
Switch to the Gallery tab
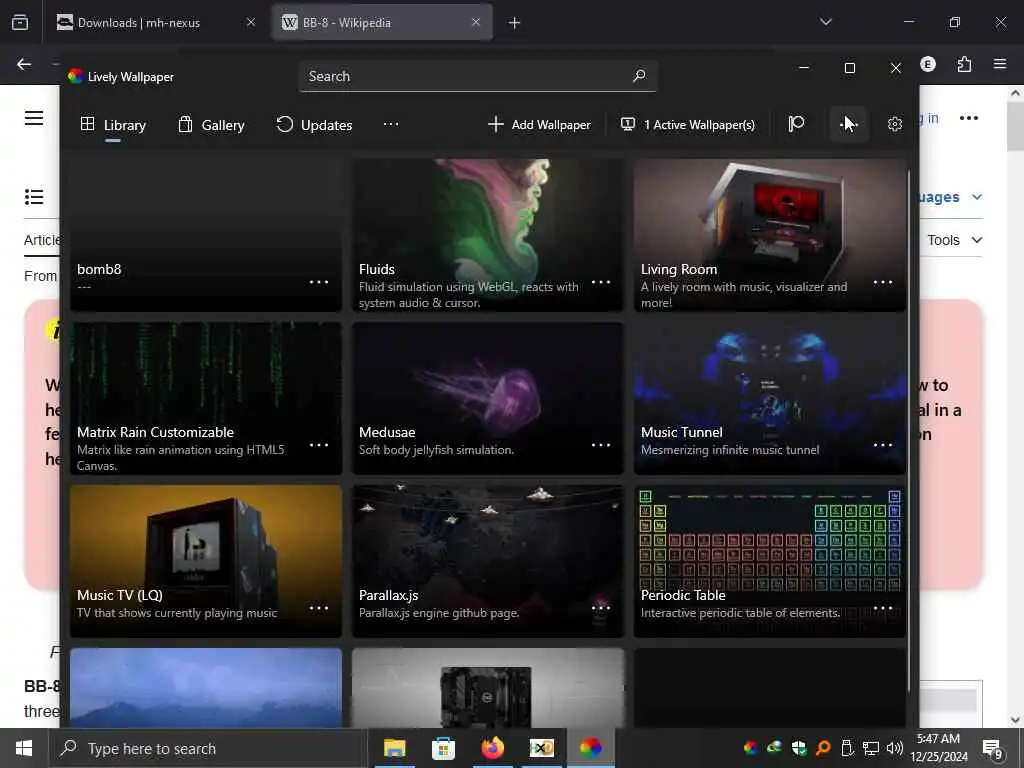211,124
